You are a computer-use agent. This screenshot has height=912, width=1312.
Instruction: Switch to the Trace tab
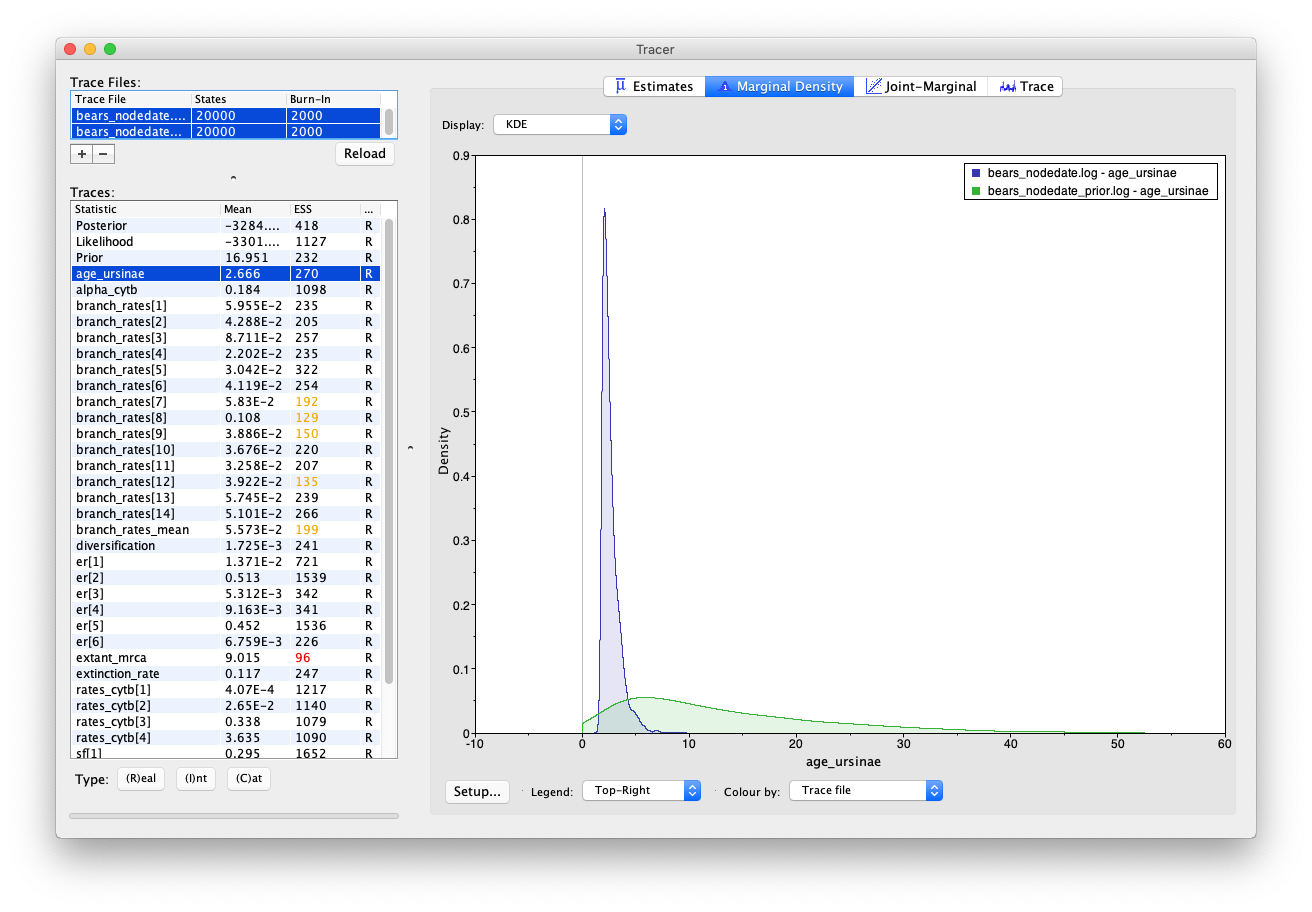(x=1025, y=86)
